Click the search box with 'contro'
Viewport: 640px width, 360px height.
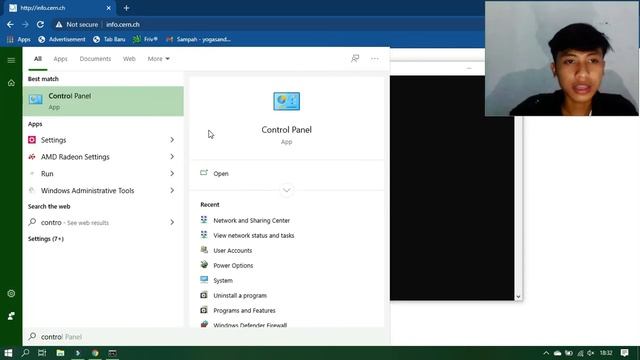coord(206,337)
